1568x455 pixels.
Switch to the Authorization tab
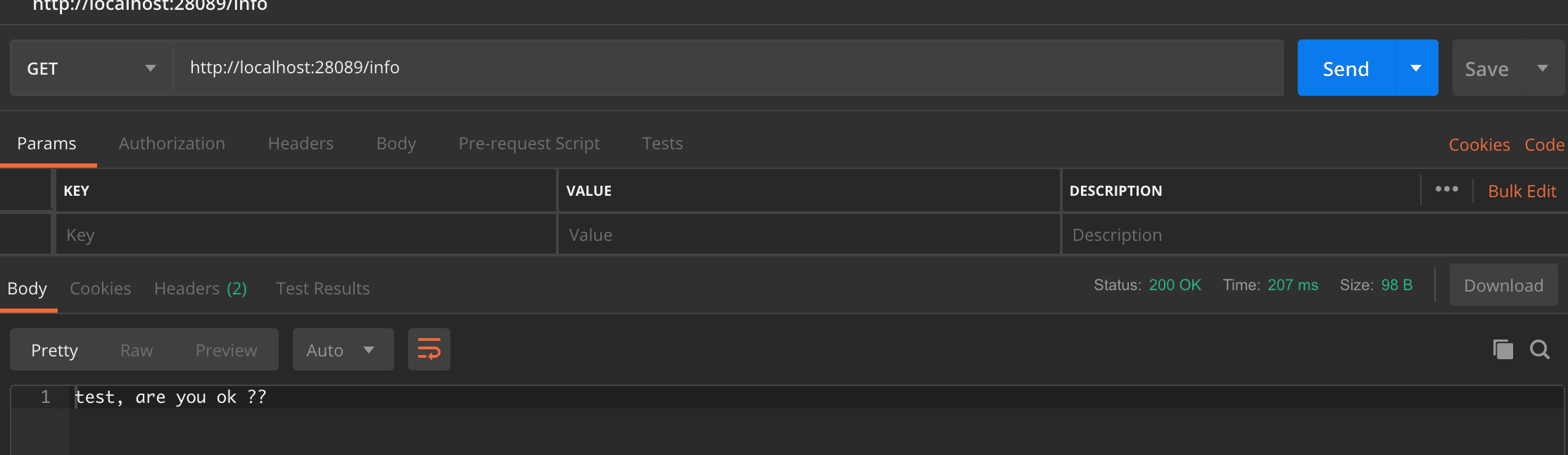tap(172, 144)
